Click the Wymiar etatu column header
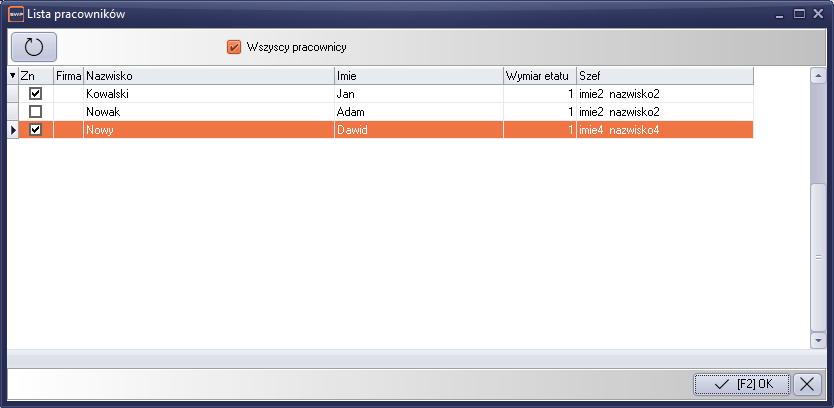Image resolution: width=834 pixels, height=408 pixels. tap(539, 76)
